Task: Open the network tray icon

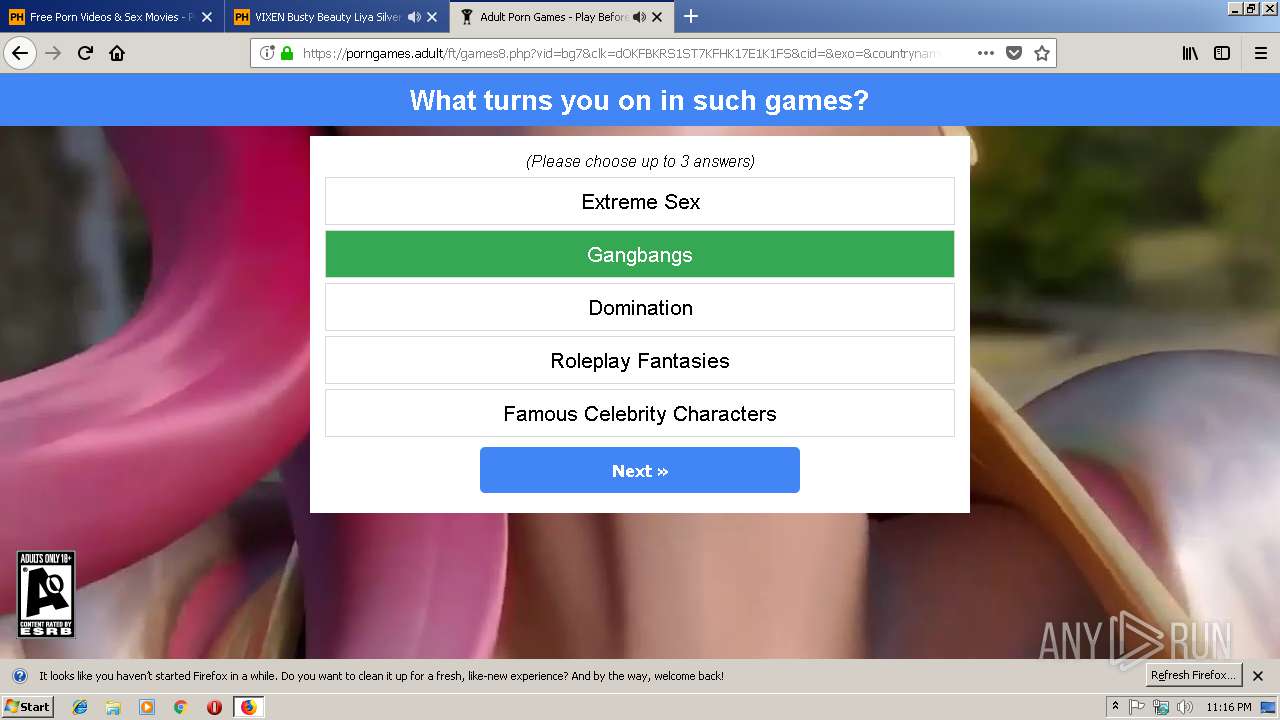Action: 1161,707
